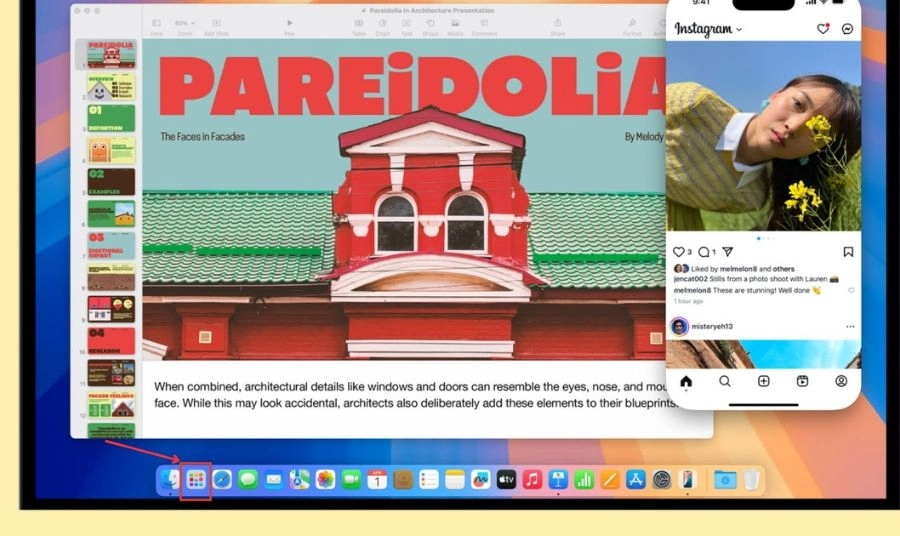The image size is (900, 536).
Task: Tap Instagram new post plus tab
Action: point(763,381)
